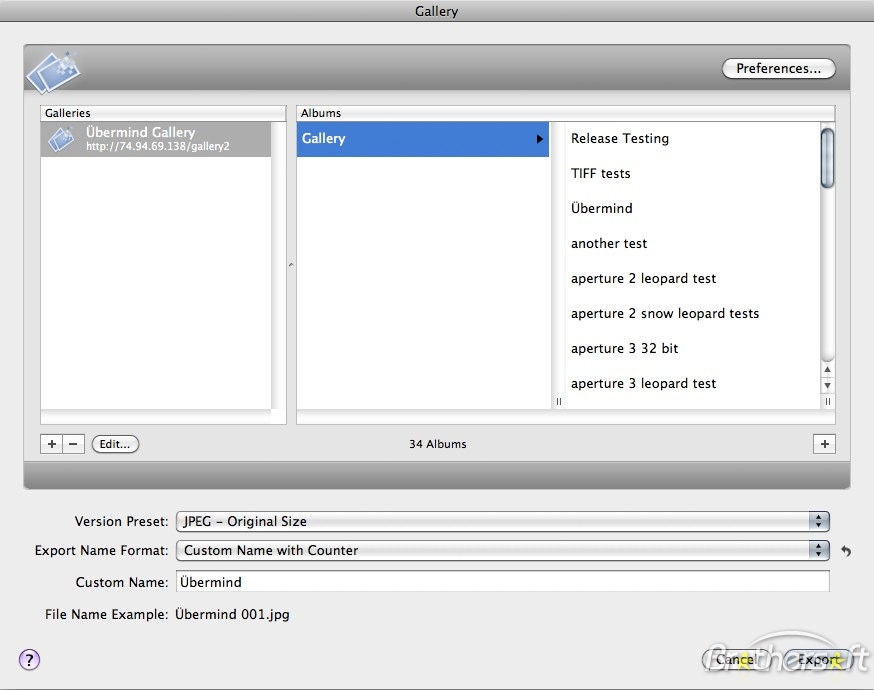Select the TIFF tests album
The height and width of the screenshot is (690, 874).
point(601,173)
